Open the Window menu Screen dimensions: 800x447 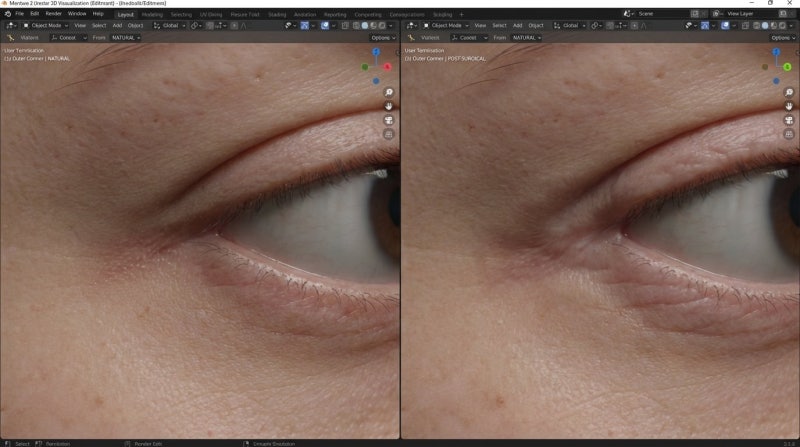coord(77,14)
